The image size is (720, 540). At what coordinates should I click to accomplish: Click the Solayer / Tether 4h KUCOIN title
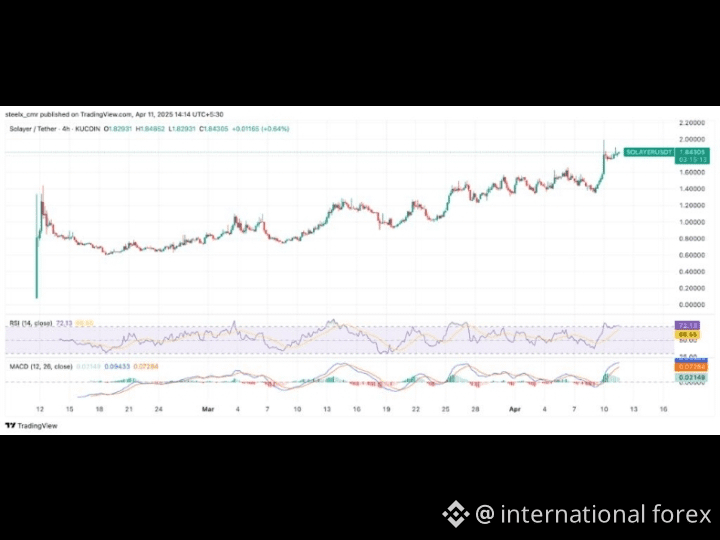point(55,129)
